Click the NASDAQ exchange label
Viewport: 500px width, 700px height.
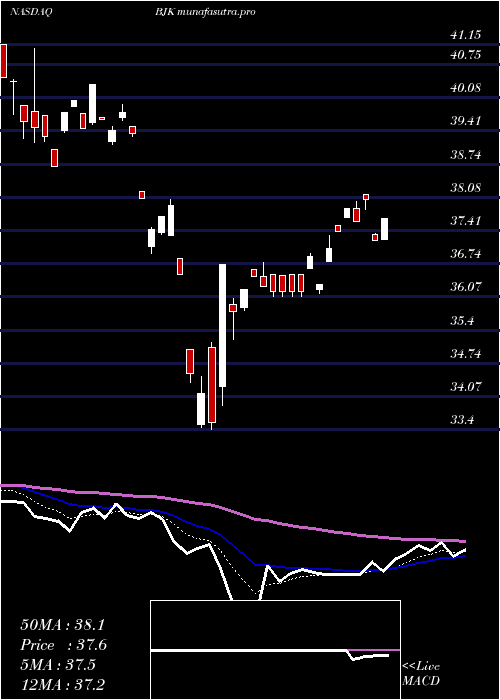pyautogui.click(x=31, y=12)
